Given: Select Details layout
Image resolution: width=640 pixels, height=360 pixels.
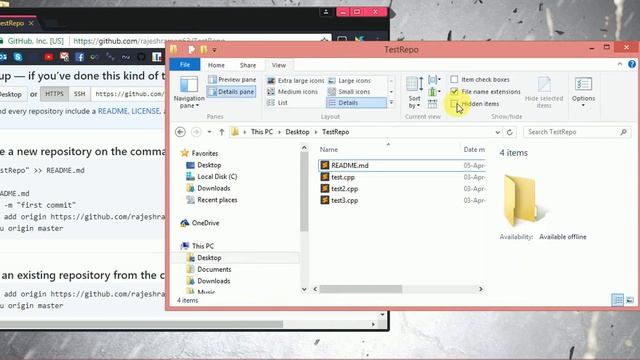Looking at the screenshot, I should [x=356, y=103].
